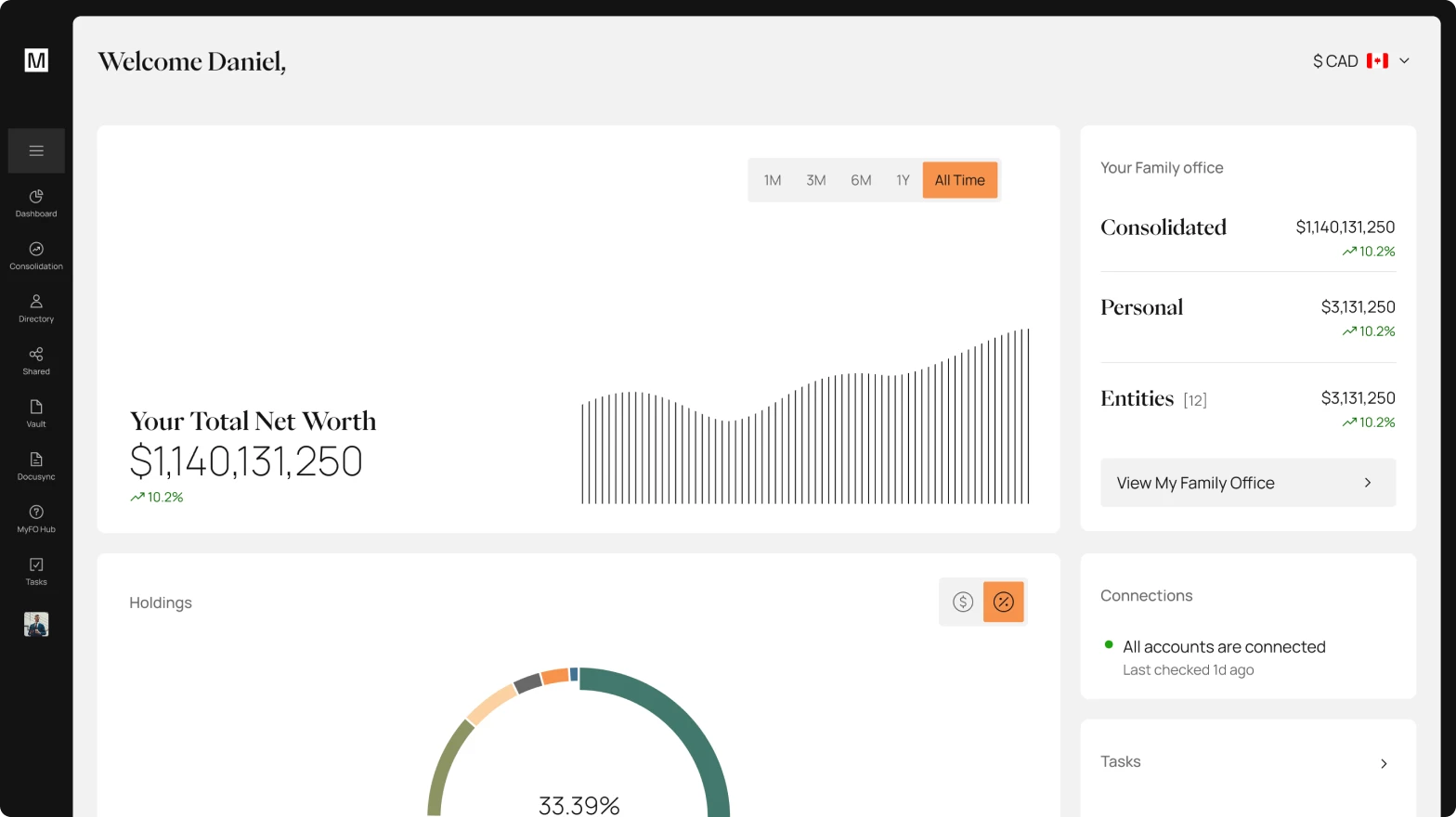Open the user profile photo thumbnail
Viewport: 1456px width, 817px height.
pos(36,624)
